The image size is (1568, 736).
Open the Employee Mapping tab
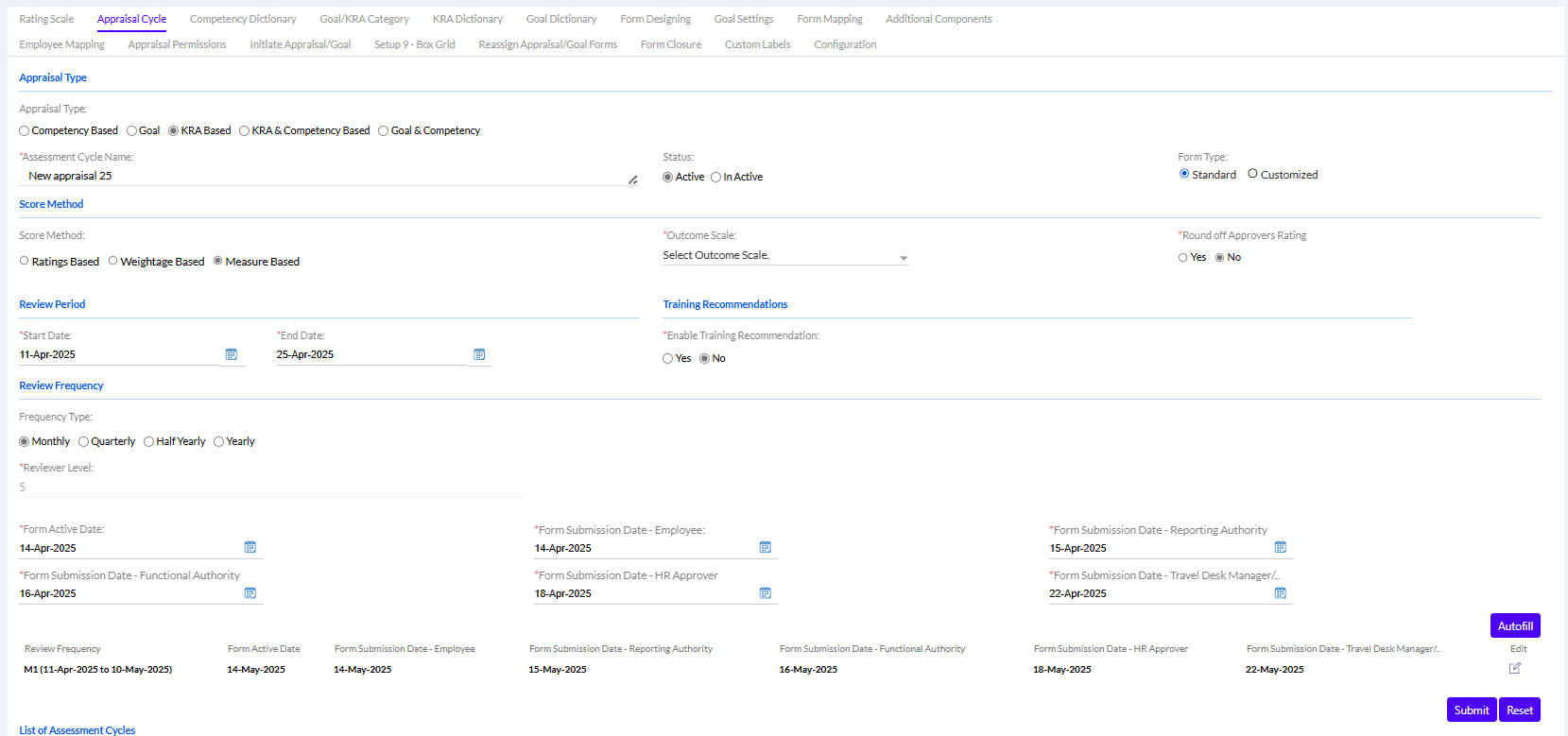(x=61, y=44)
